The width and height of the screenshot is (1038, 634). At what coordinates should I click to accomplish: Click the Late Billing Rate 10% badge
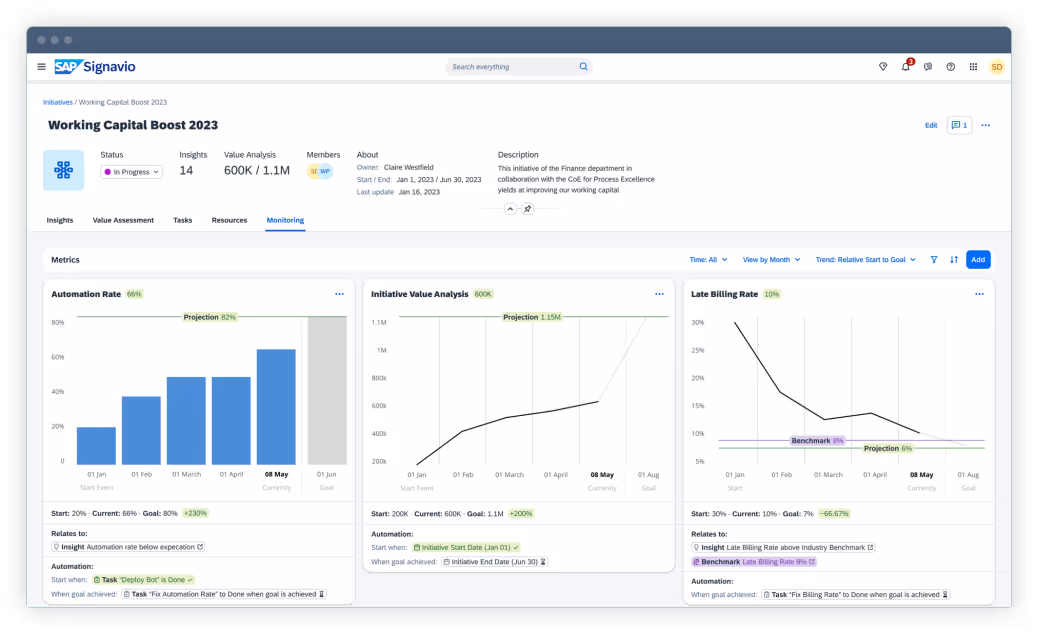[771, 294]
